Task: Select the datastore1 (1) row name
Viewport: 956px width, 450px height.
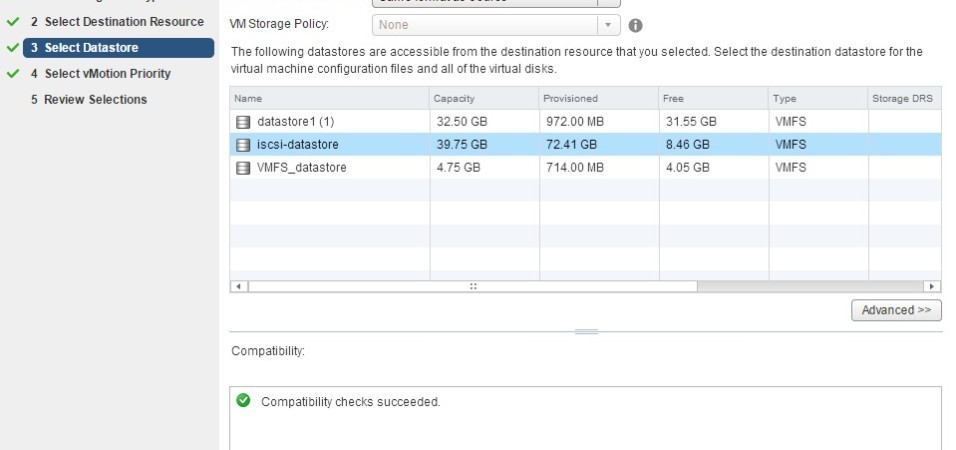Action: 296,122
